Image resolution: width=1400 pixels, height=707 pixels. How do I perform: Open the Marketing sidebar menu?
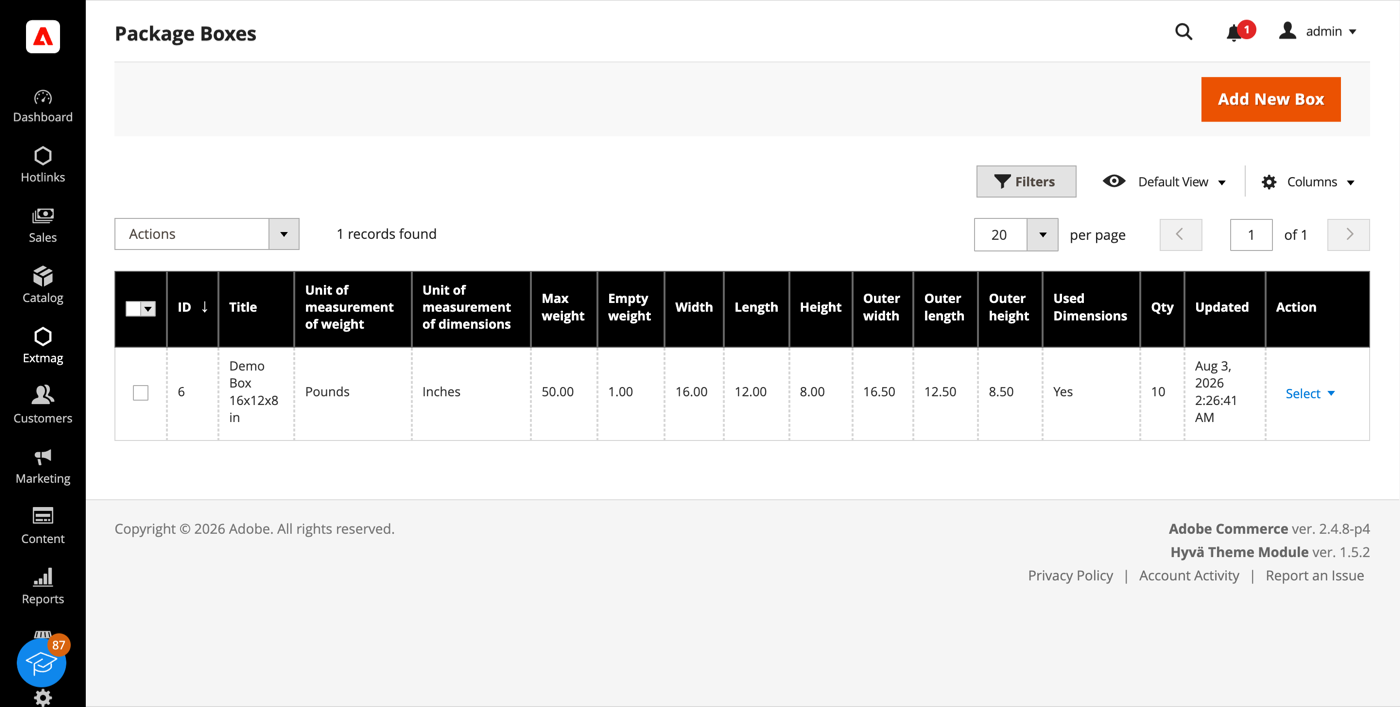[x=43, y=467]
